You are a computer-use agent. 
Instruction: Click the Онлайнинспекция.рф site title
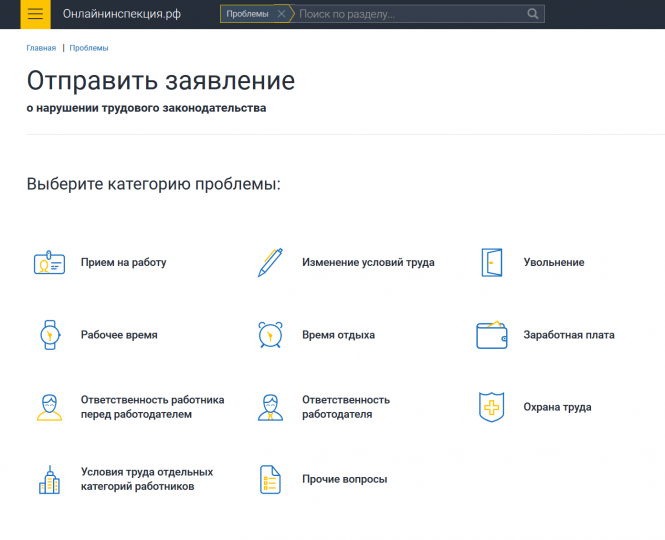click(x=122, y=14)
